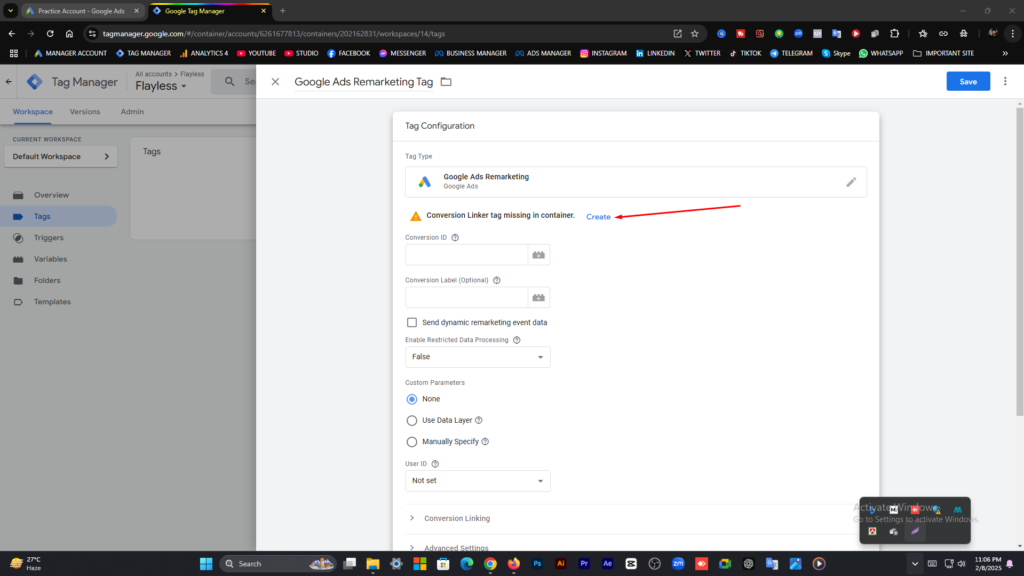The image size is (1024, 576).
Task: Edit the tag name title field
Action: point(364,82)
